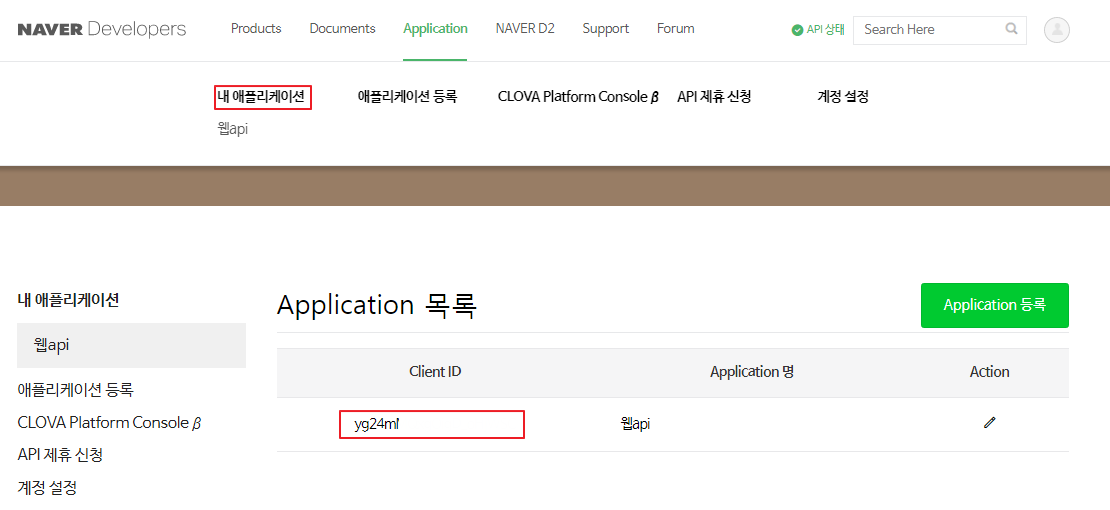The image size is (1110, 510).
Task: Open the Support menu
Action: (605, 29)
